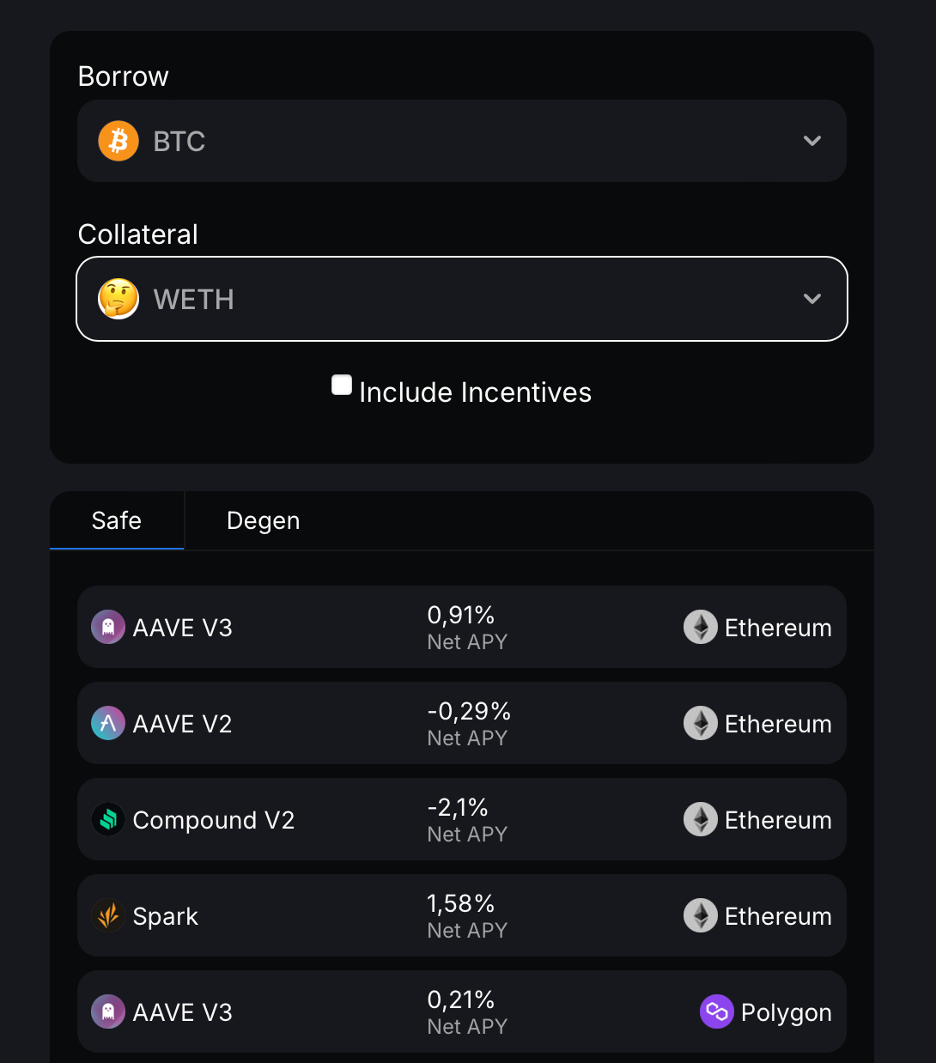The image size is (936, 1064).
Task: Expand the Borrow asset dropdown chevron
Action: (x=812, y=141)
